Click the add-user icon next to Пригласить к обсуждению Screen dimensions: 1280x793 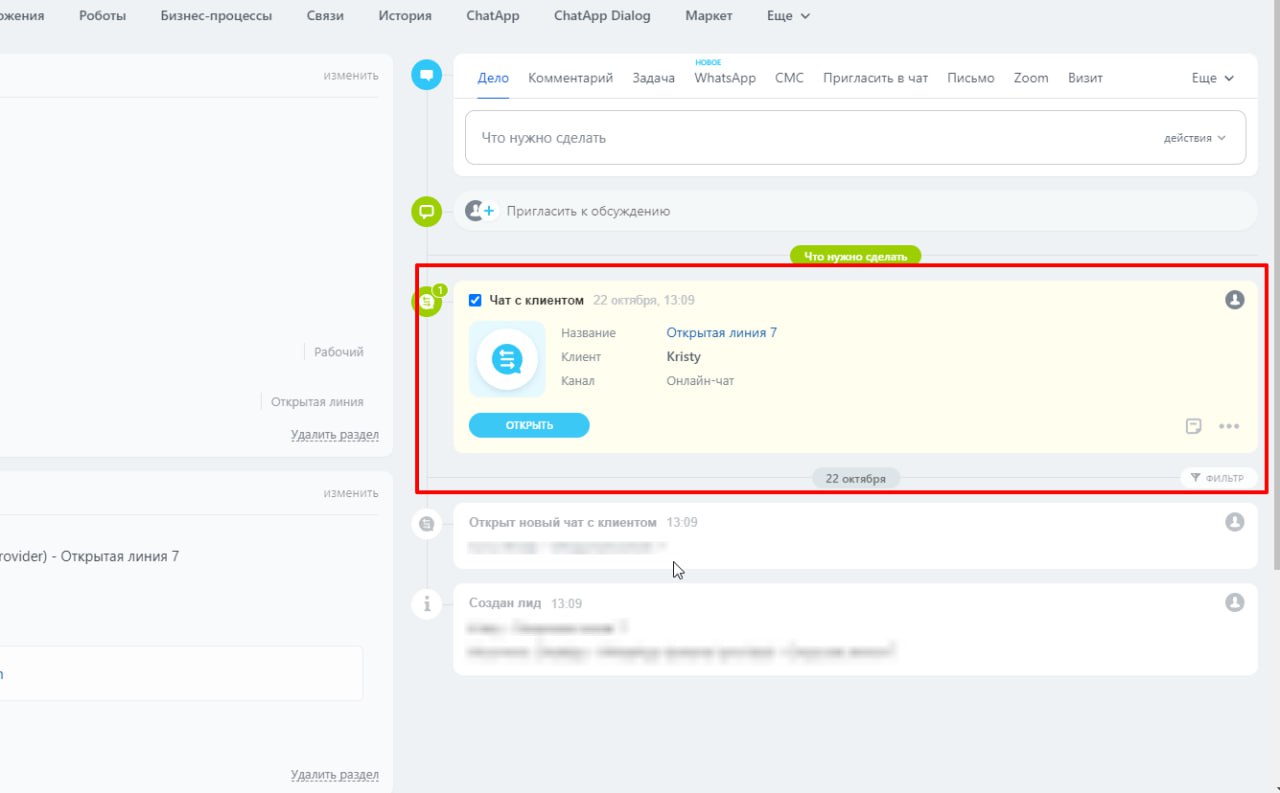(481, 211)
